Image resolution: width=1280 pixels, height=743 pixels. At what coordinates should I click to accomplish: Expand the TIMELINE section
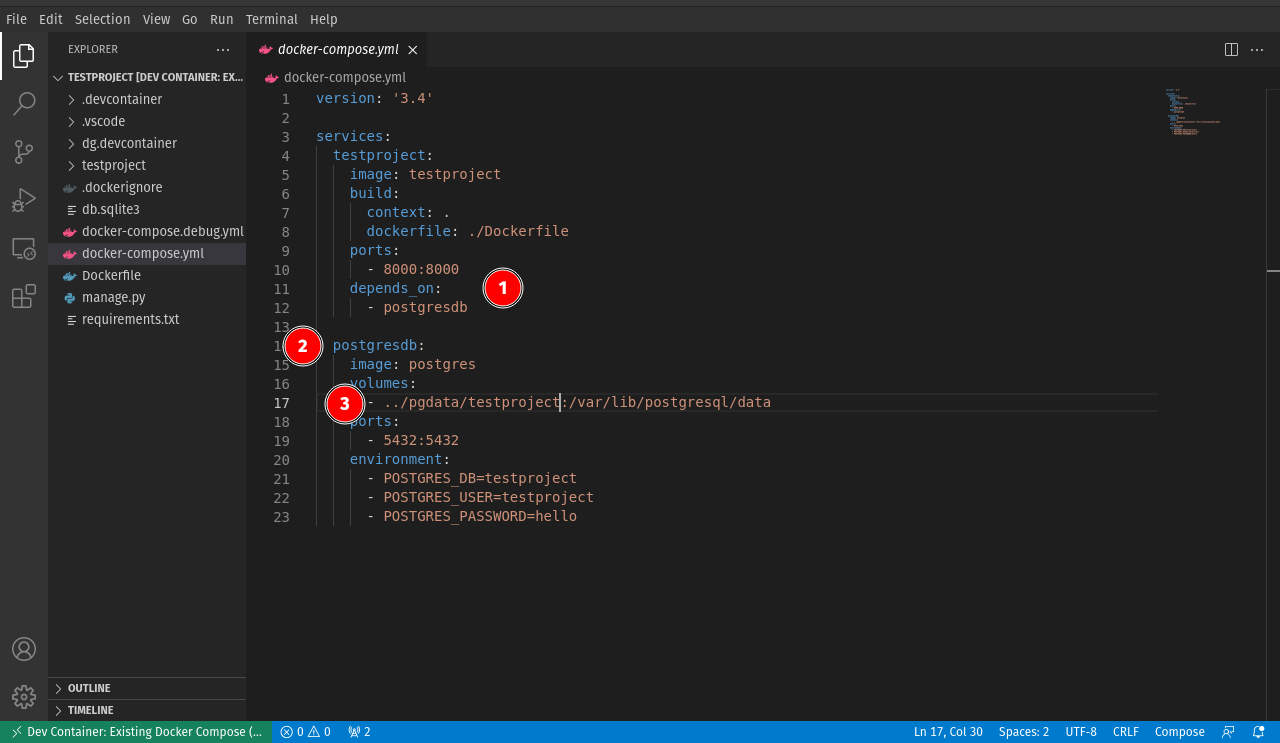(147, 710)
